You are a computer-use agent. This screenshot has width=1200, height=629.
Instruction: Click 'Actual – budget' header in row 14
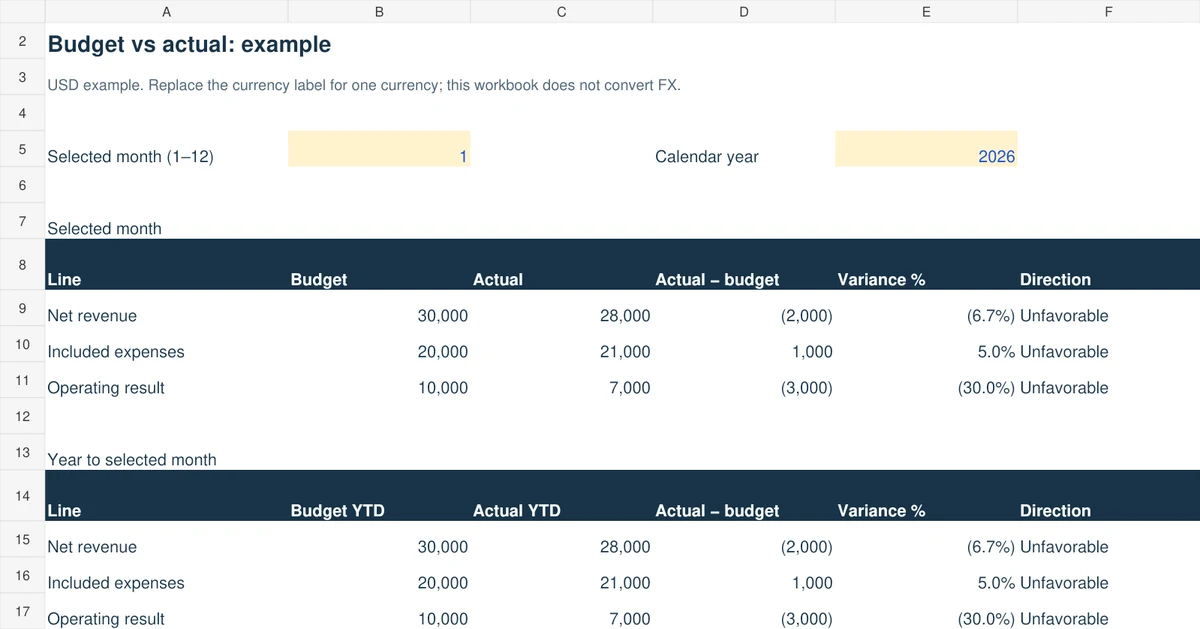[717, 511]
